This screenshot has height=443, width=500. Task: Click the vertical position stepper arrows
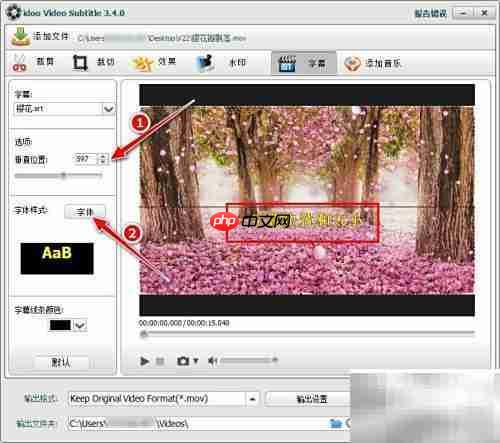[x=103, y=159]
